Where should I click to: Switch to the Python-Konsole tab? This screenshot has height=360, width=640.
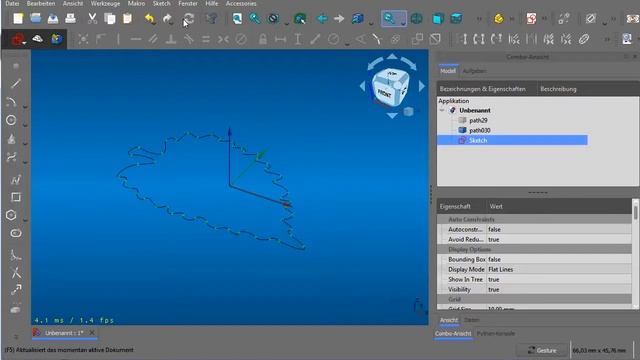[496, 333]
